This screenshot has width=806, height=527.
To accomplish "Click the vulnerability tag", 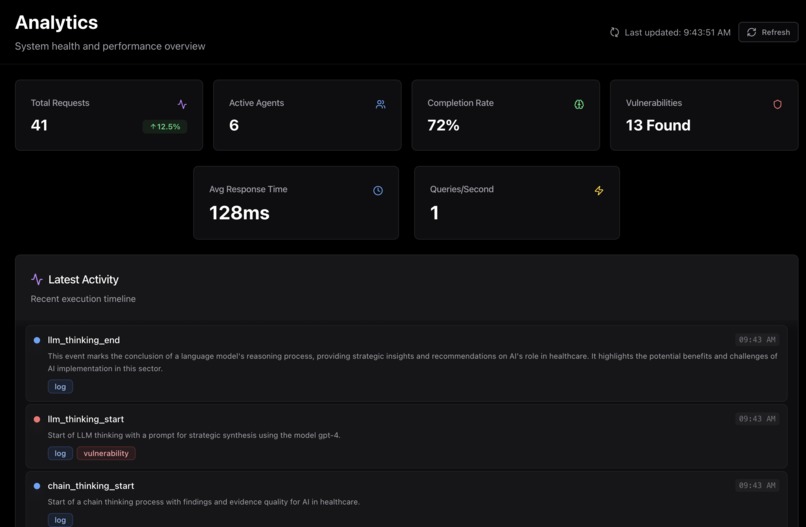I will [x=106, y=453].
